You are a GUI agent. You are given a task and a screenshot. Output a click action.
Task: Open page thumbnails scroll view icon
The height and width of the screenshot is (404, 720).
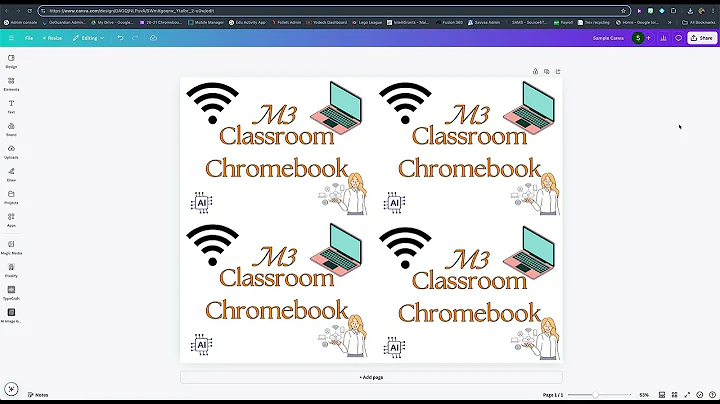(662, 395)
